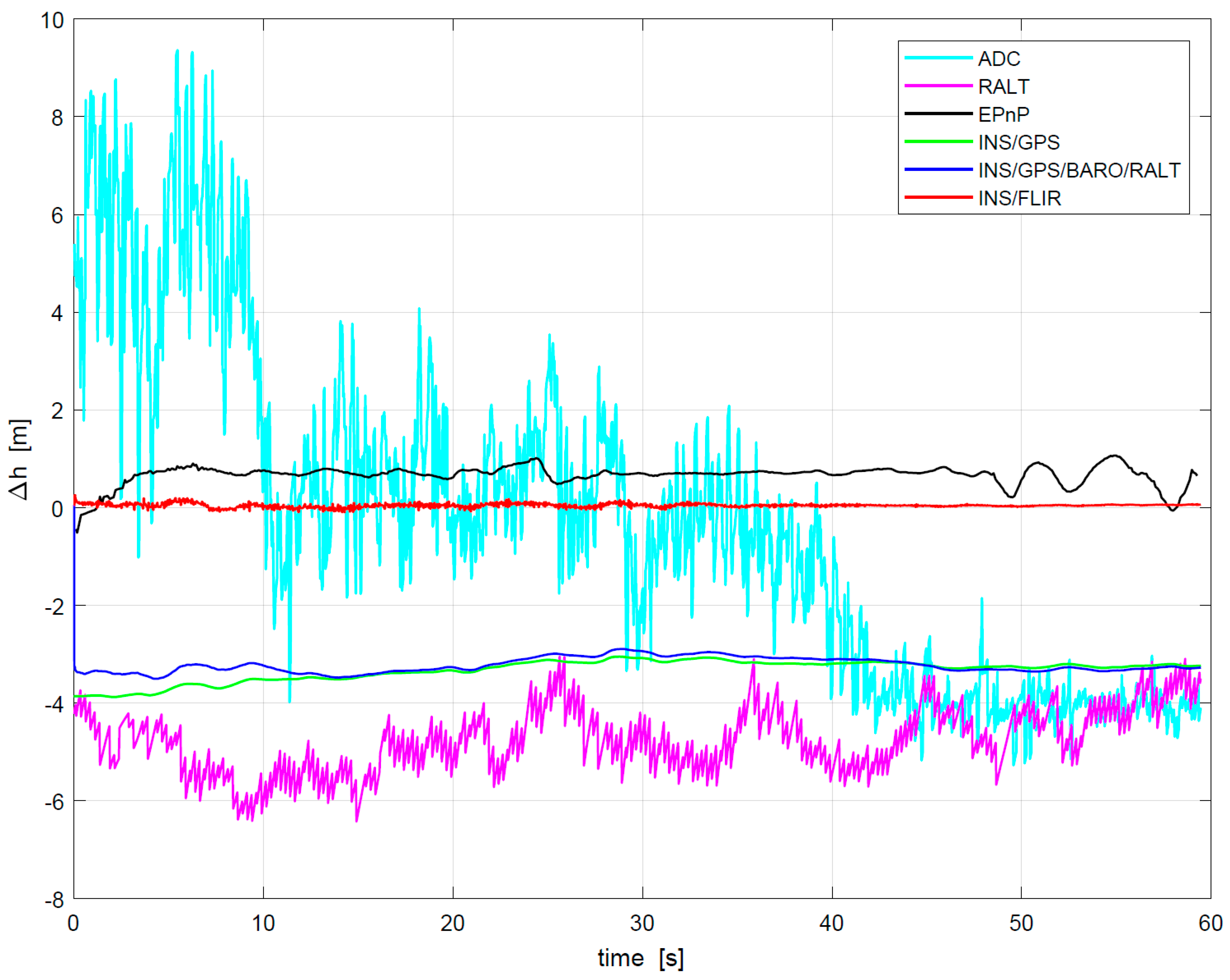
Task: Click x-axis tick label 30
Action: [x=642, y=923]
